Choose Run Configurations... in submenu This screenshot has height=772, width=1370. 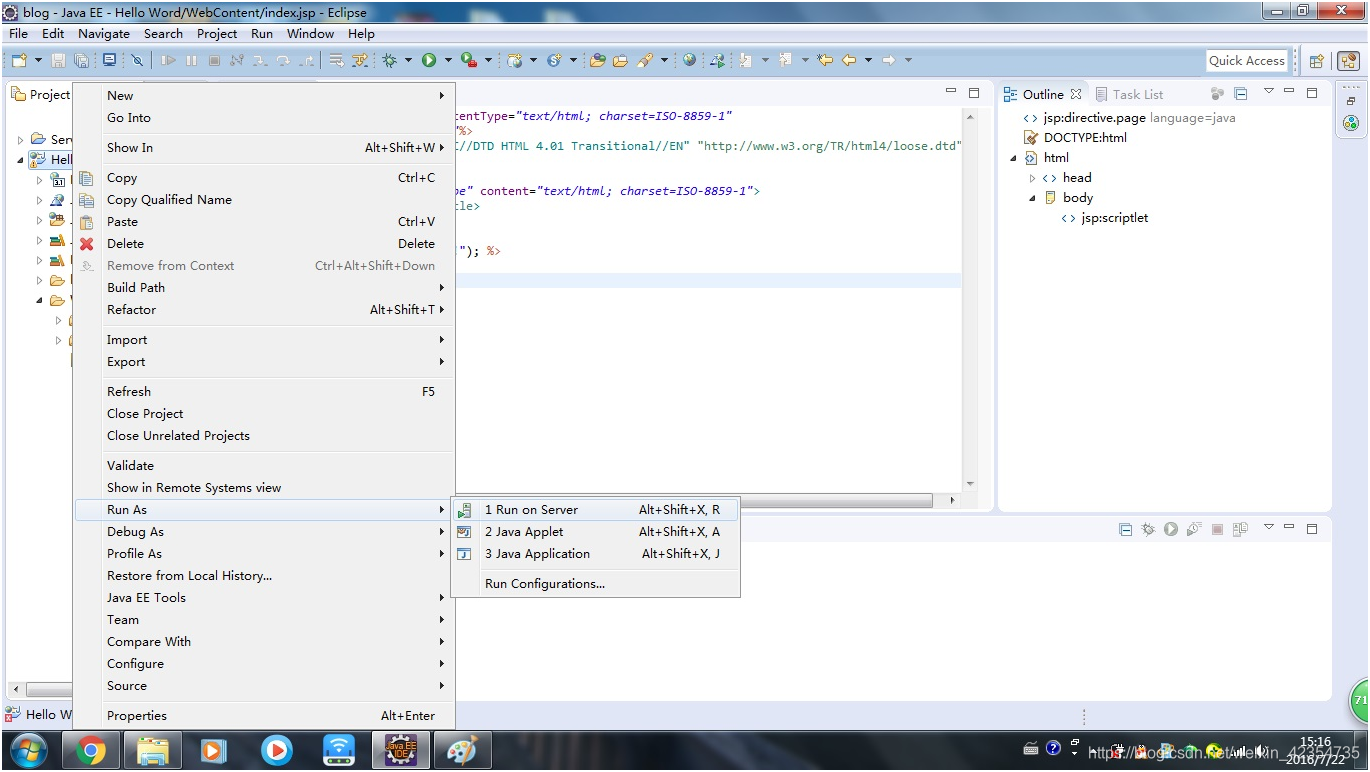596,584
